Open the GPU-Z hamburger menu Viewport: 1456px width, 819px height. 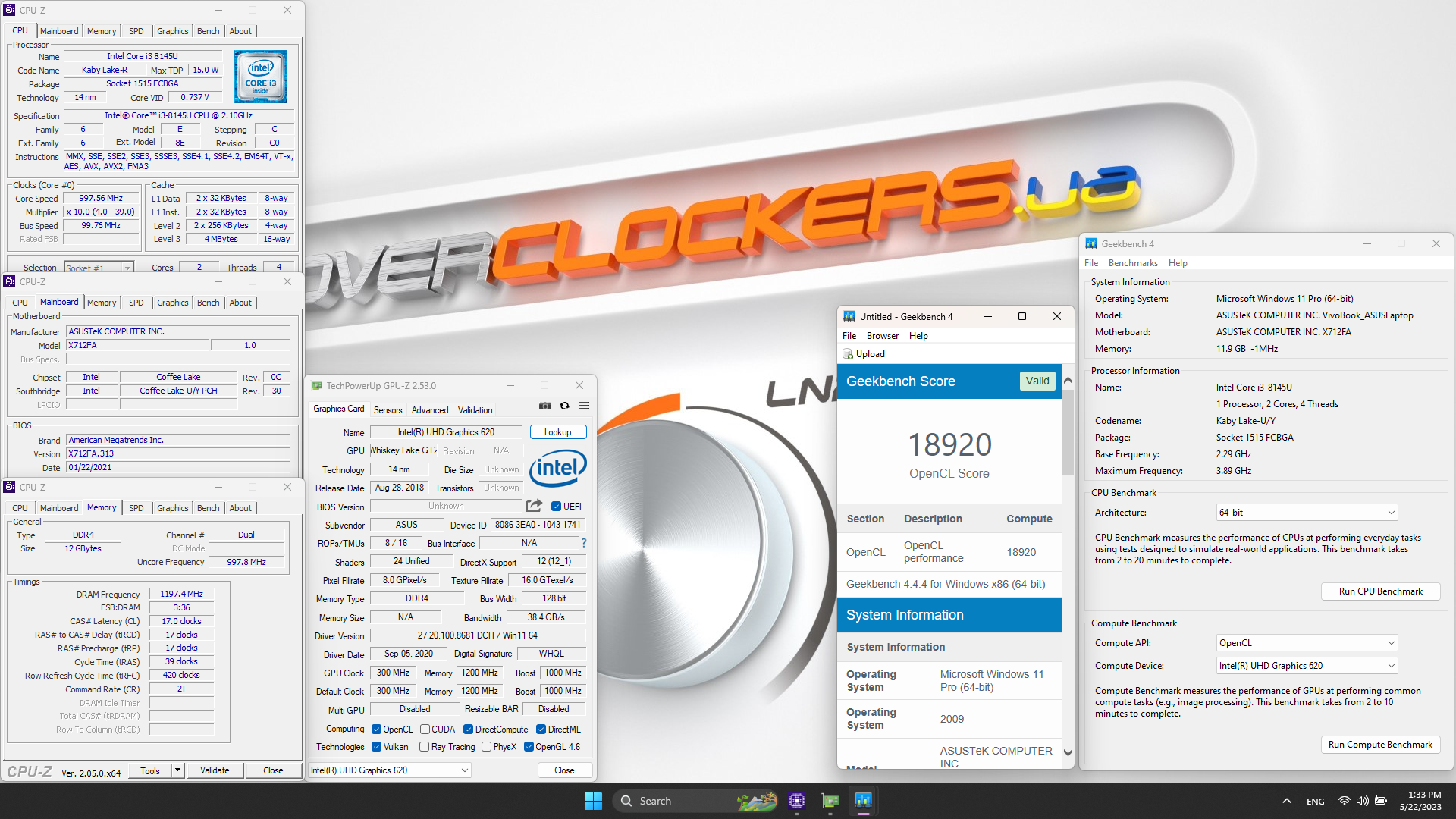(584, 406)
